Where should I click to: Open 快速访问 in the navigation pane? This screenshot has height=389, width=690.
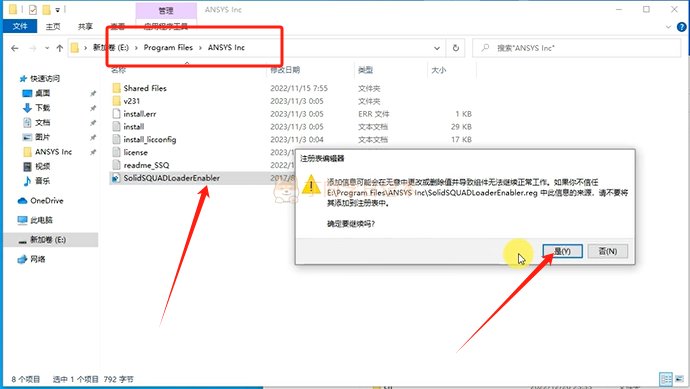coord(45,78)
